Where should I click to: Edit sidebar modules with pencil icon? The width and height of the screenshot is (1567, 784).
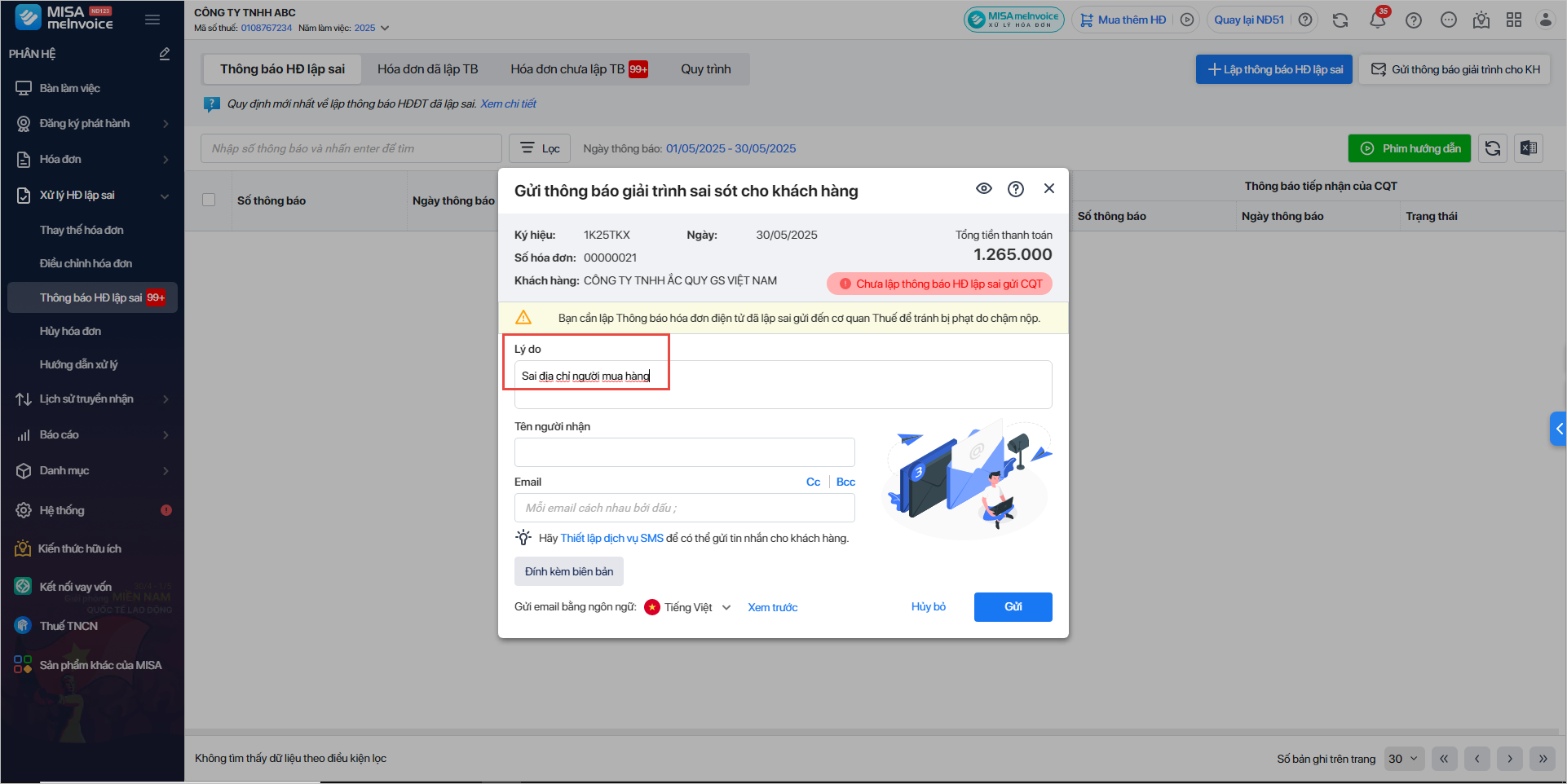pyautogui.click(x=165, y=54)
